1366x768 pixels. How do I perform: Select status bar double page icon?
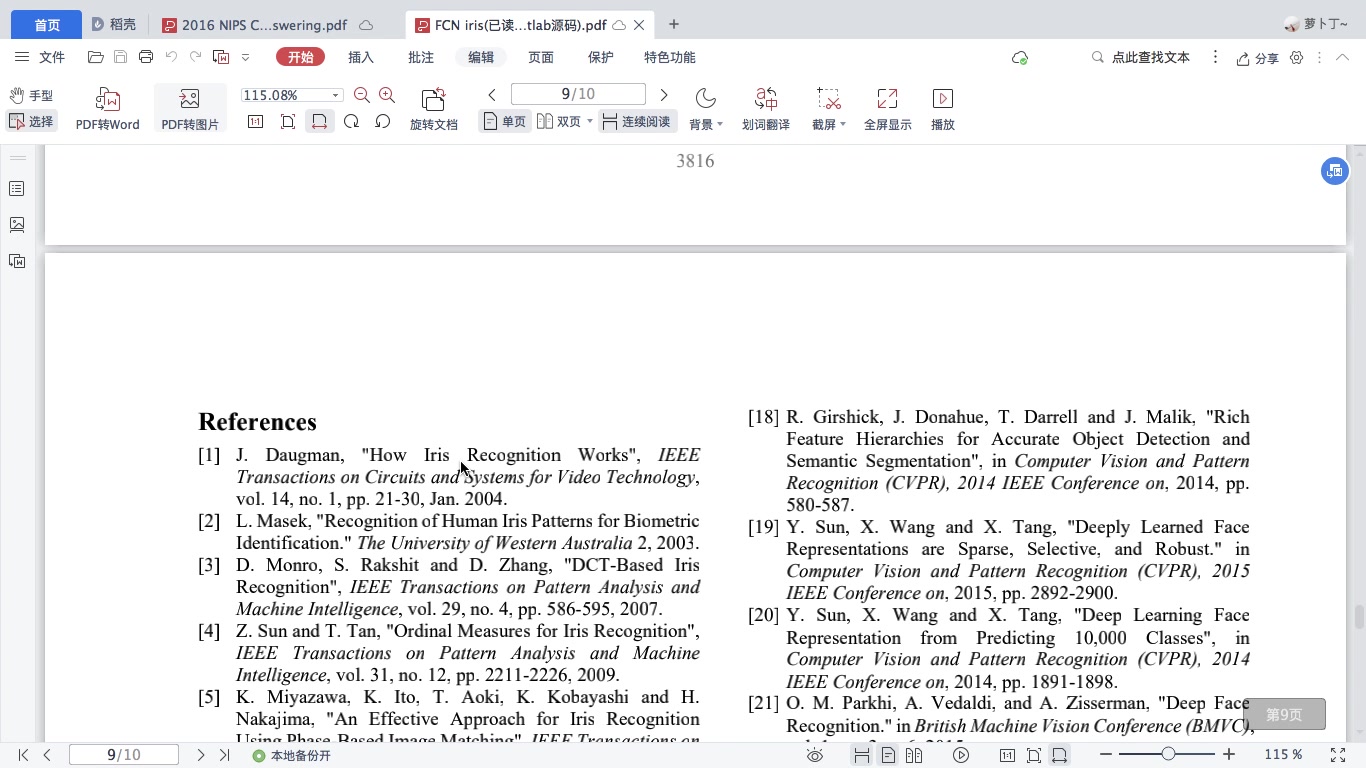tap(913, 755)
